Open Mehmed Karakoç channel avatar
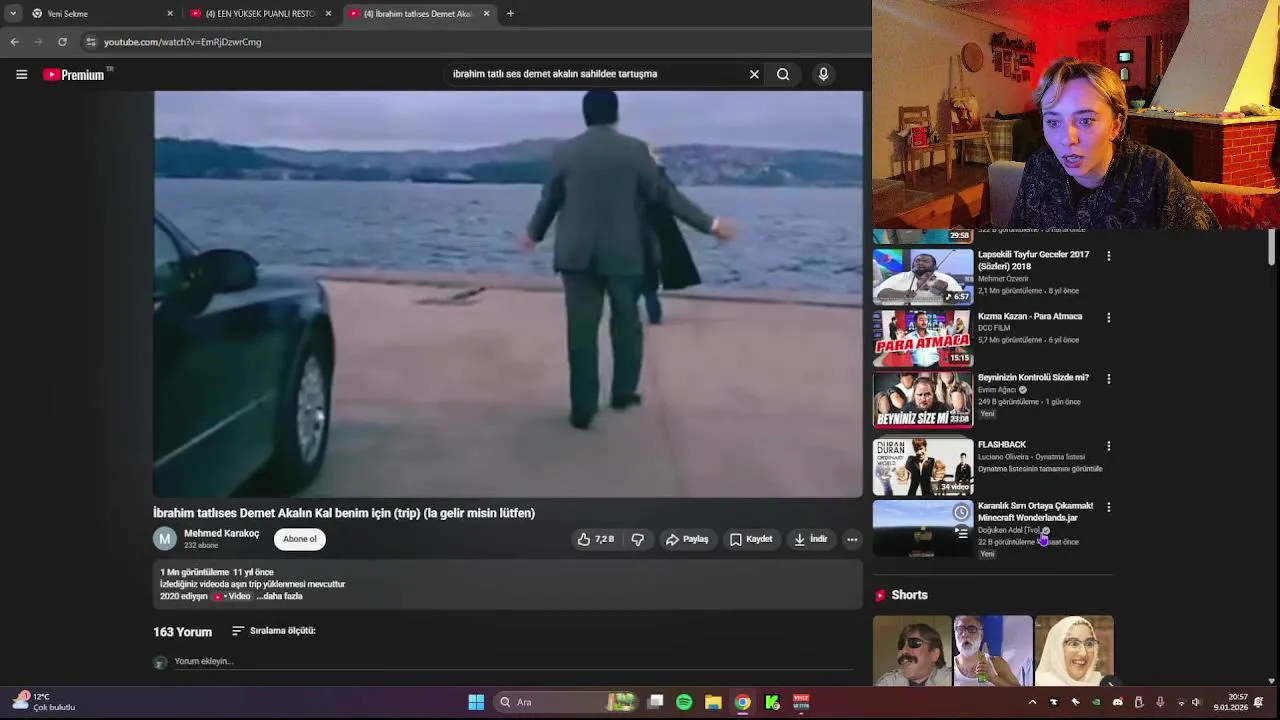This screenshot has height=720, width=1280. (x=164, y=539)
